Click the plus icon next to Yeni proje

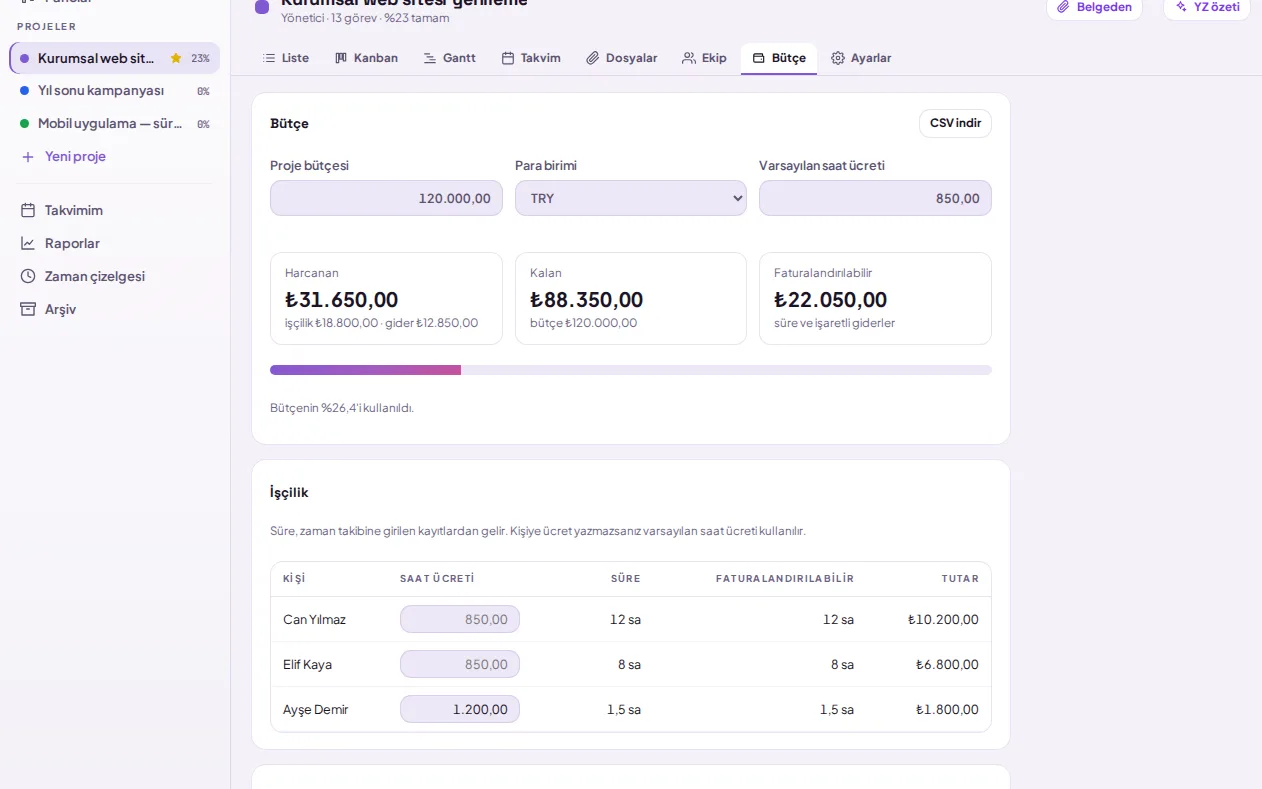point(28,157)
